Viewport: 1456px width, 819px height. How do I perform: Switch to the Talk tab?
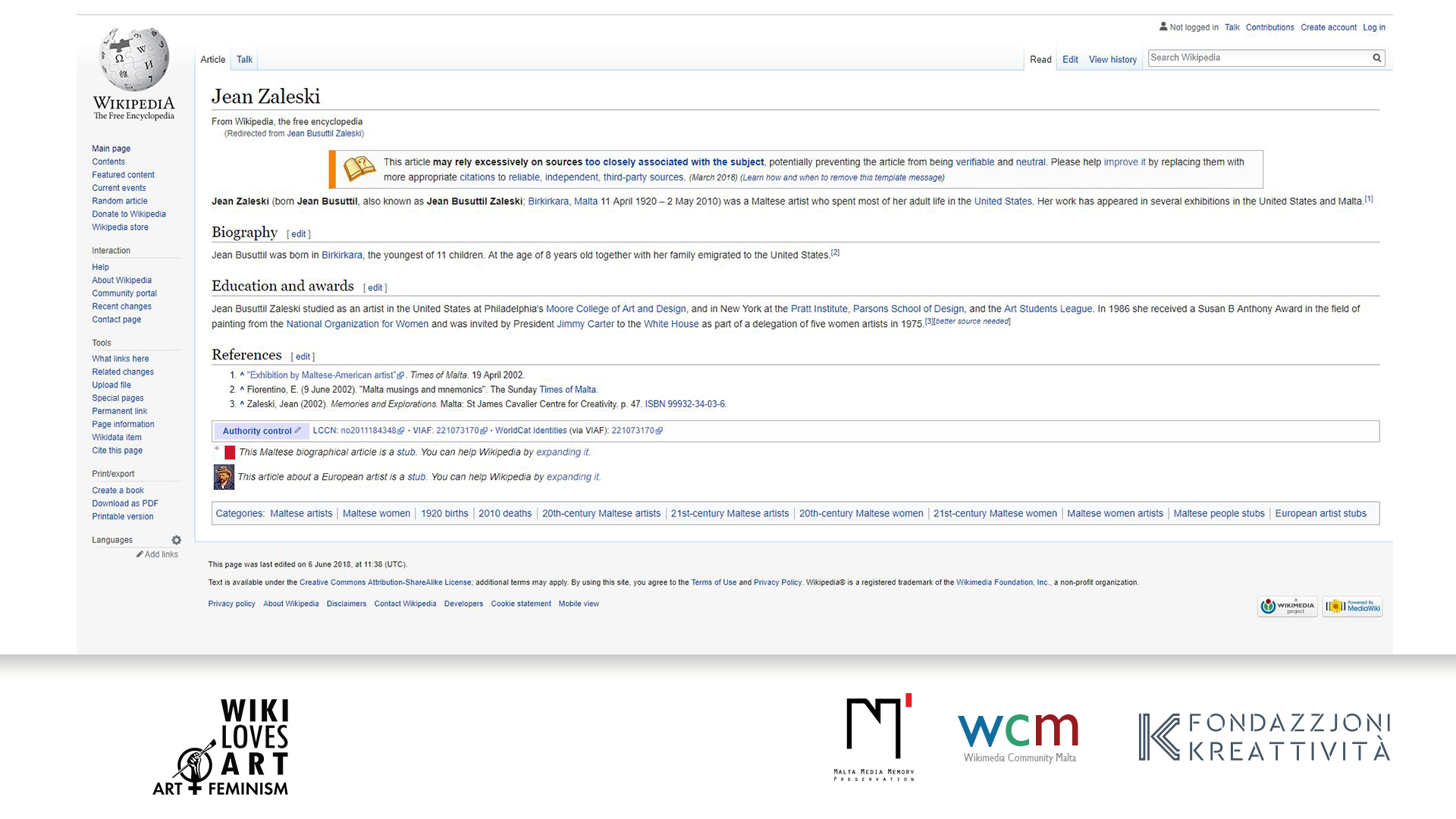[x=244, y=59]
